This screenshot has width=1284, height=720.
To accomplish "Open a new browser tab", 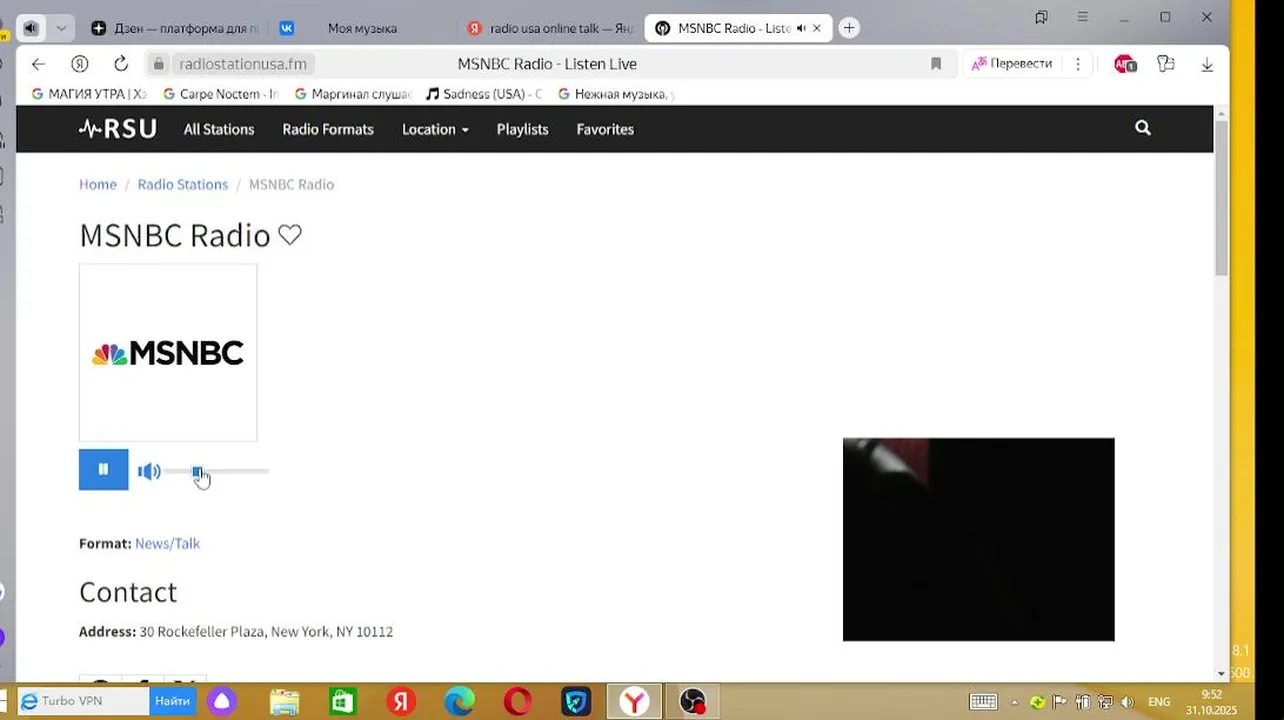I will 849,28.
